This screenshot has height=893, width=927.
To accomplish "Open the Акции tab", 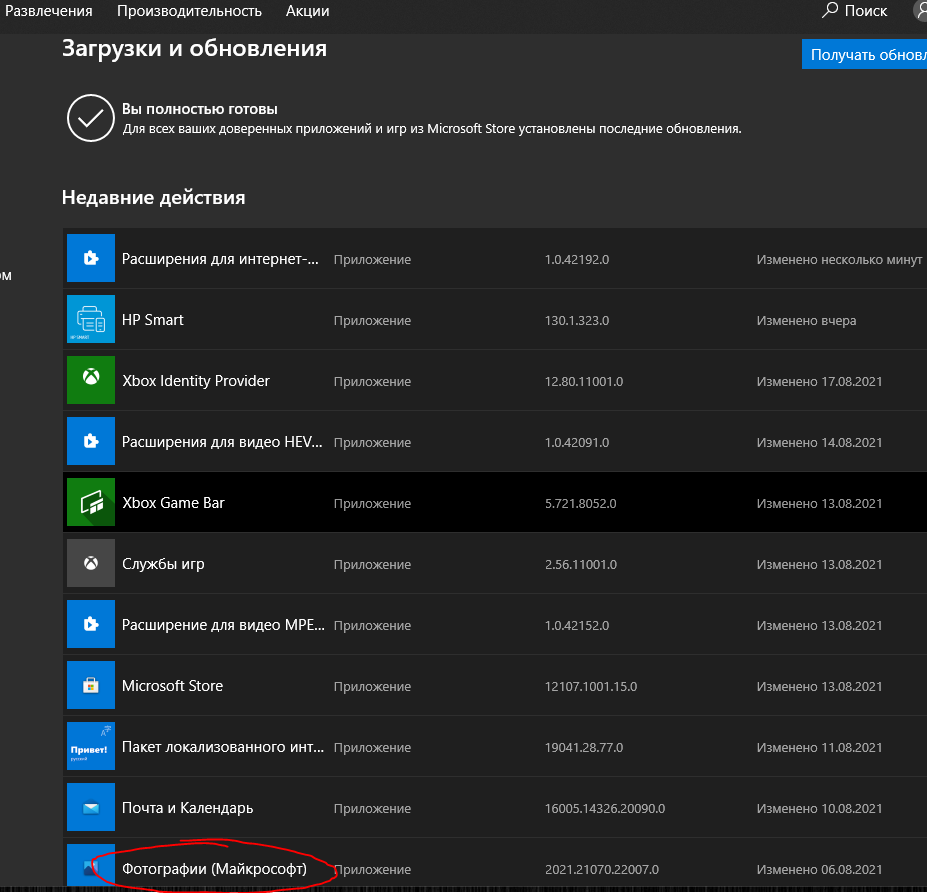I will tap(307, 11).
